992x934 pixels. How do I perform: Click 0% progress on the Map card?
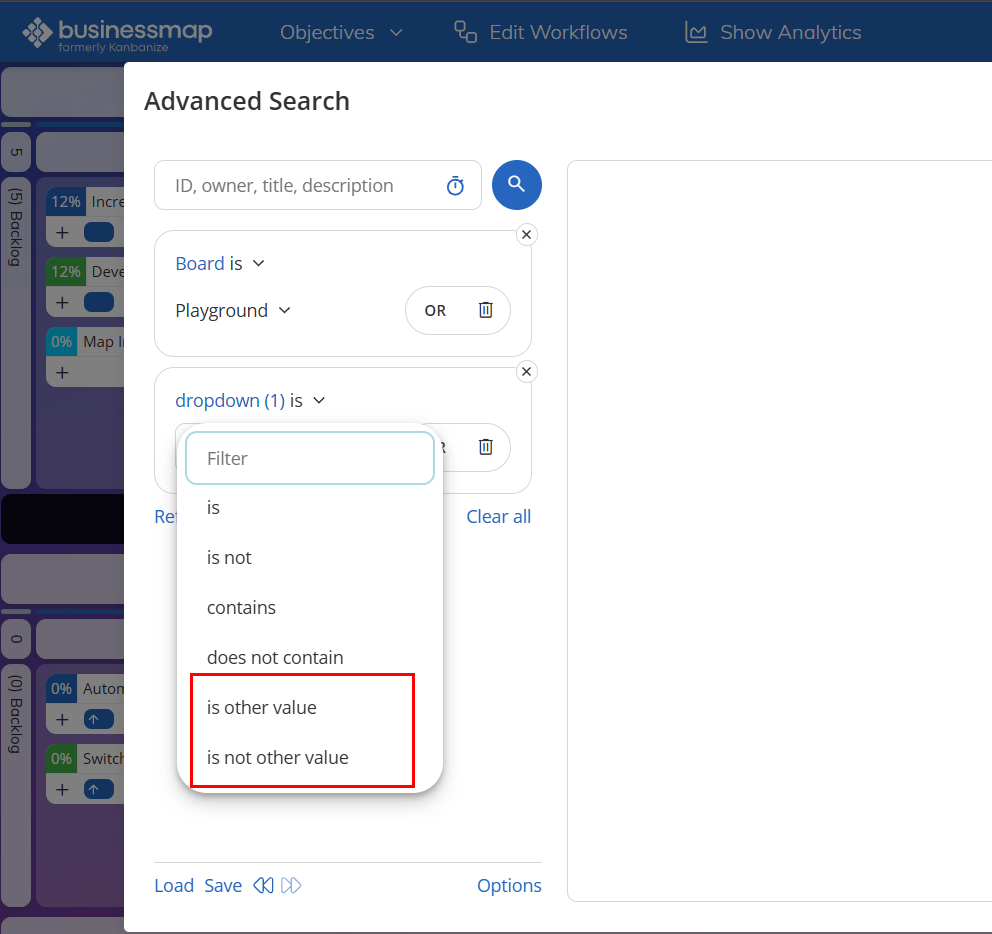tap(61, 342)
